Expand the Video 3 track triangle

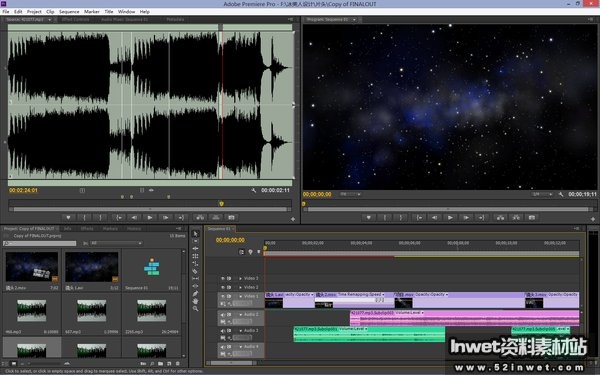[x=240, y=278]
